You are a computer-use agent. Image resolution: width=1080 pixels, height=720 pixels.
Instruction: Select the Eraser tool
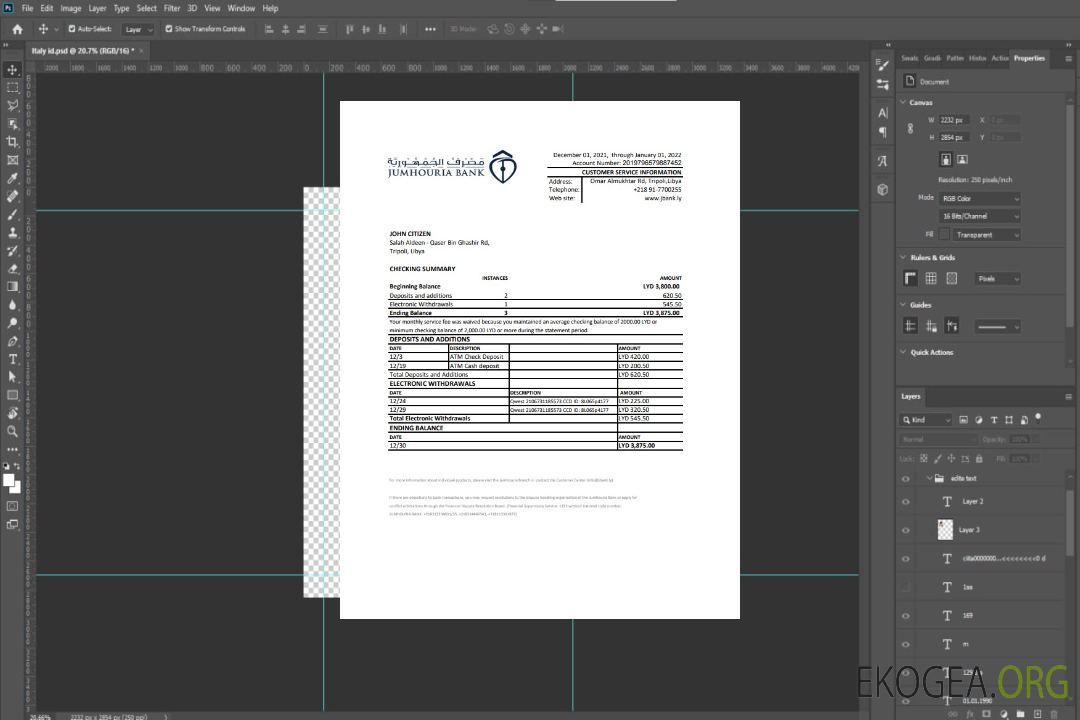(x=13, y=268)
